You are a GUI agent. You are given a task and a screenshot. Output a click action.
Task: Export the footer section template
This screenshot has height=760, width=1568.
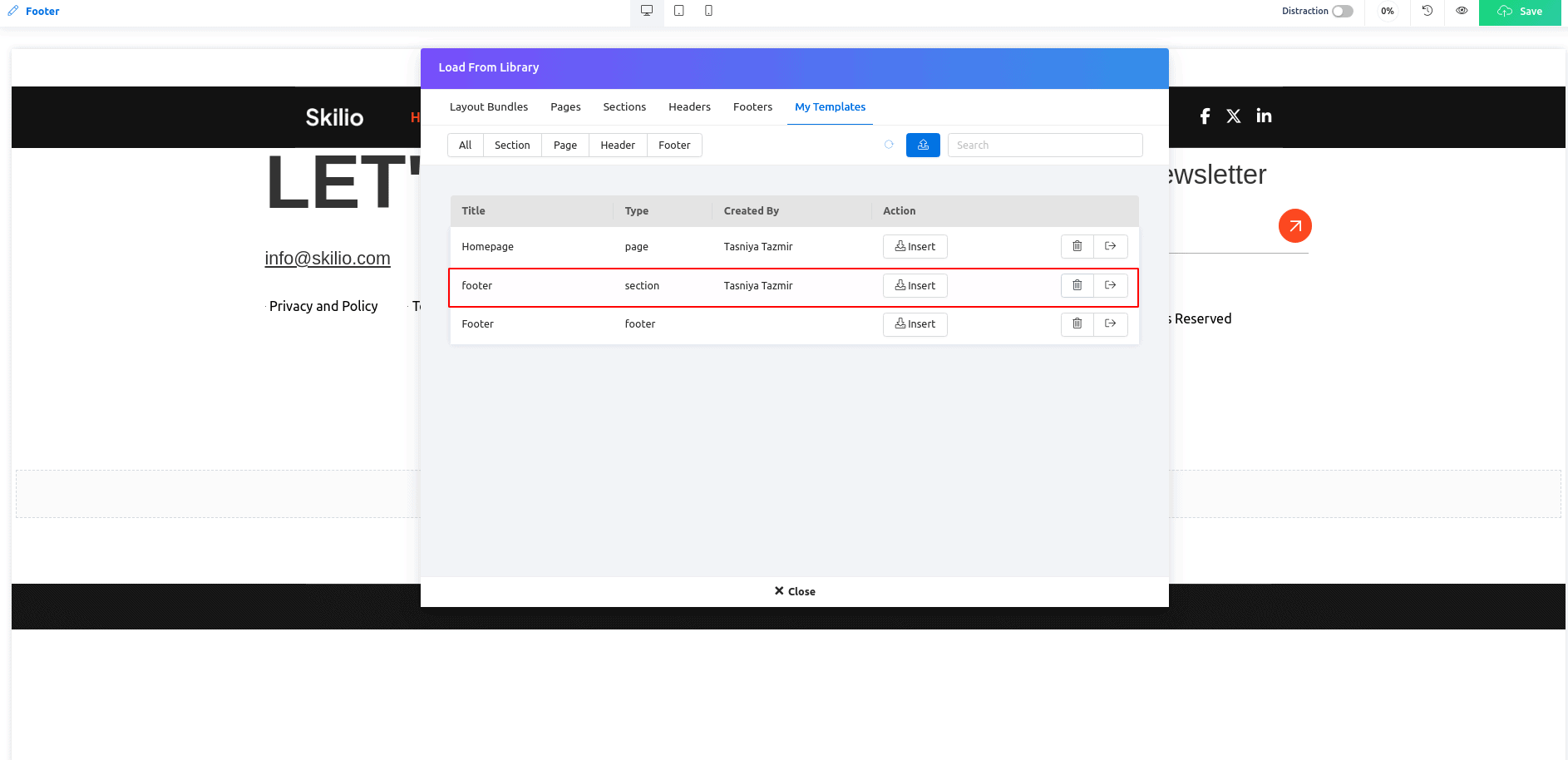(x=1110, y=285)
